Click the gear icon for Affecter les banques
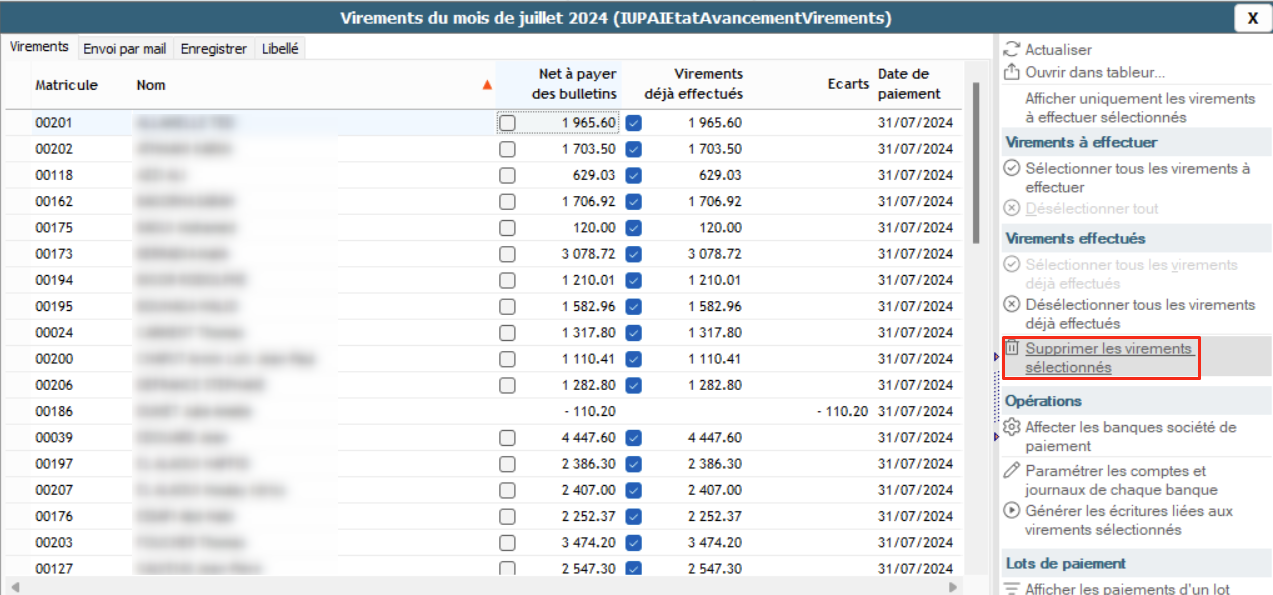 pos(1011,427)
